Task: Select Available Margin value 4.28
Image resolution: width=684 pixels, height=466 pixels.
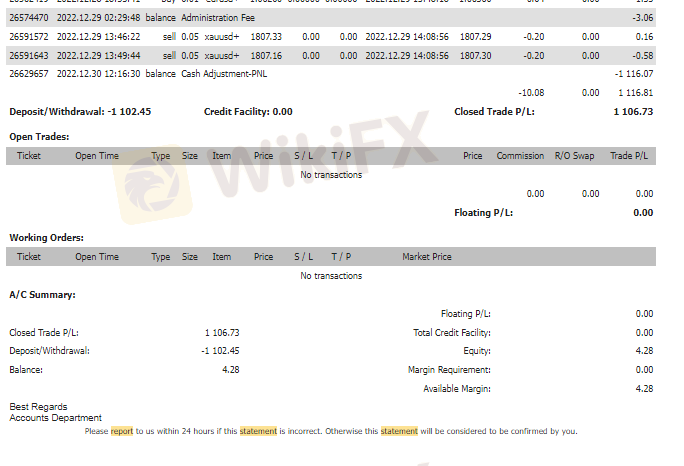Action: coord(644,388)
